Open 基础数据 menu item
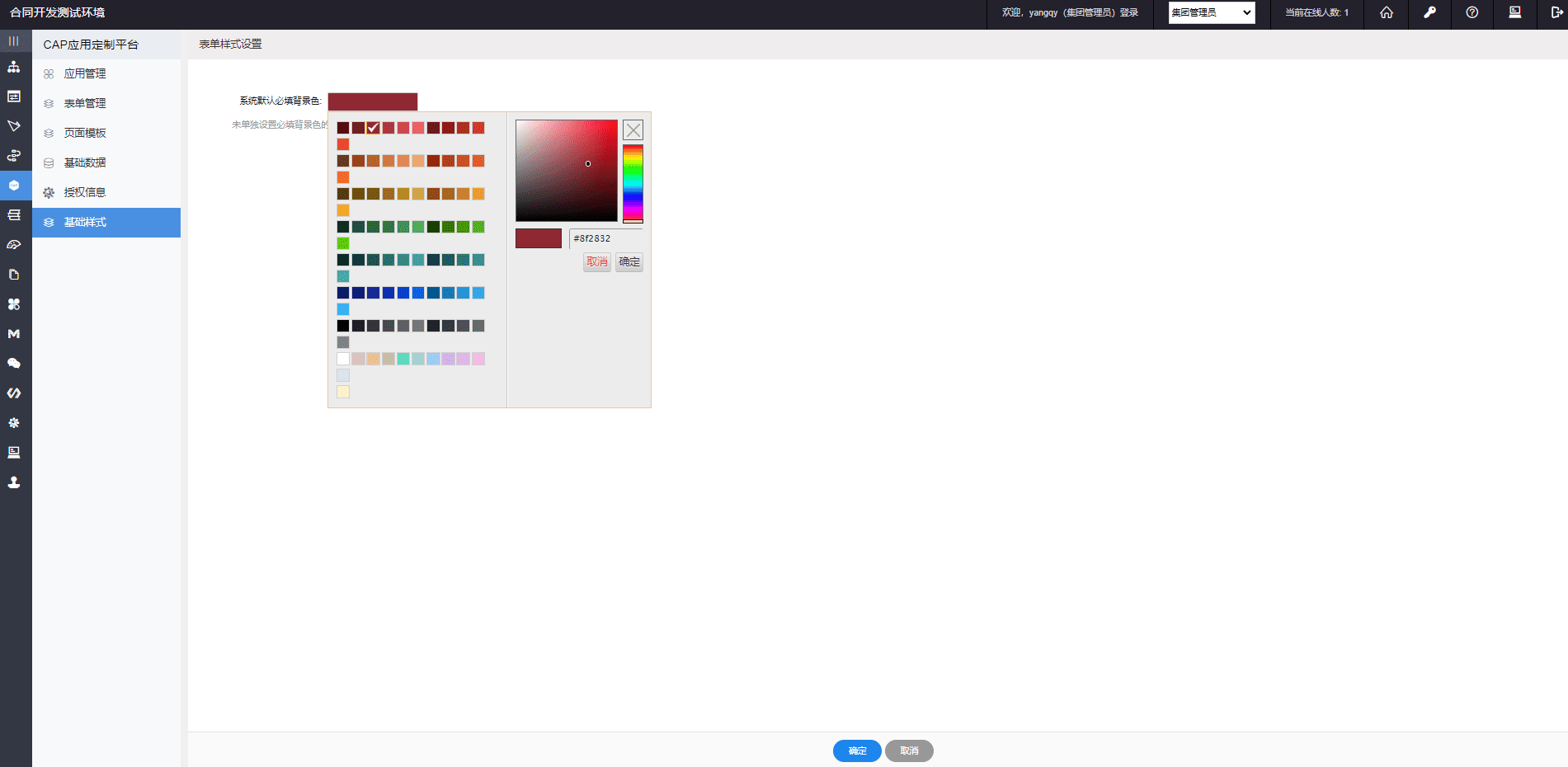Image resolution: width=1568 pixels, height=767 pixels. point(106,163)
